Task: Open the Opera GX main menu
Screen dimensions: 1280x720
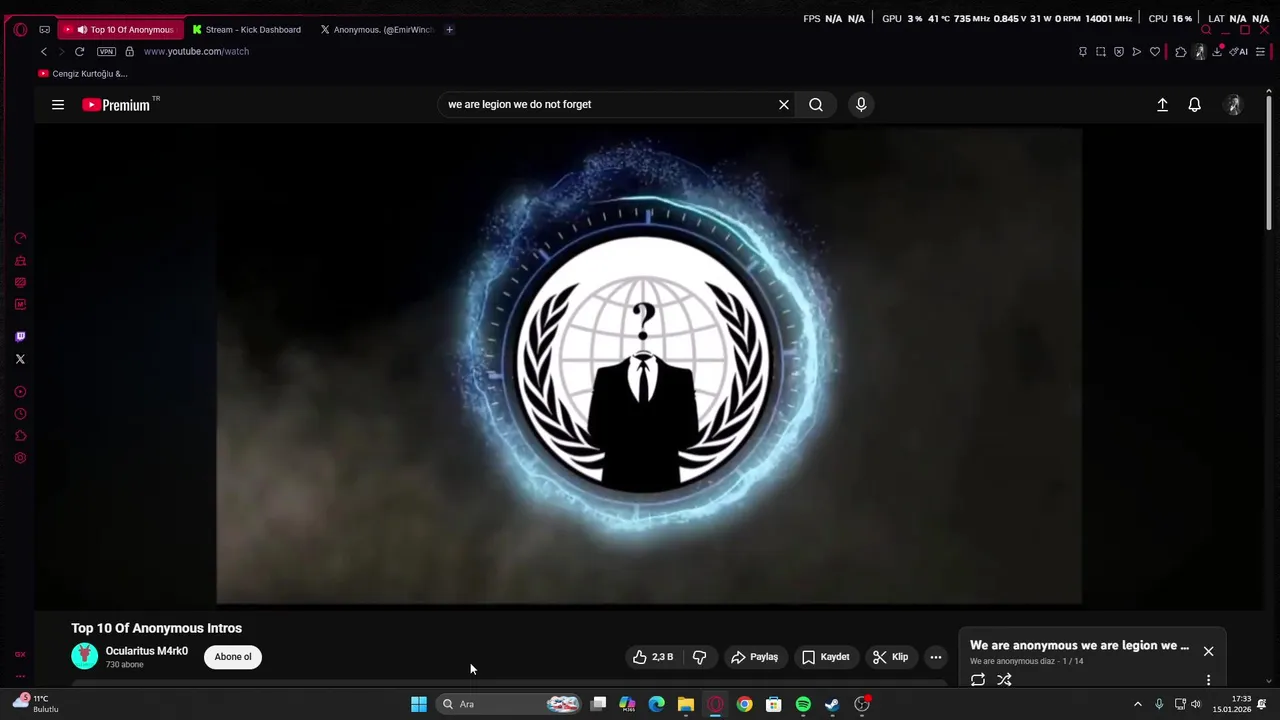Action: point(20,30)
